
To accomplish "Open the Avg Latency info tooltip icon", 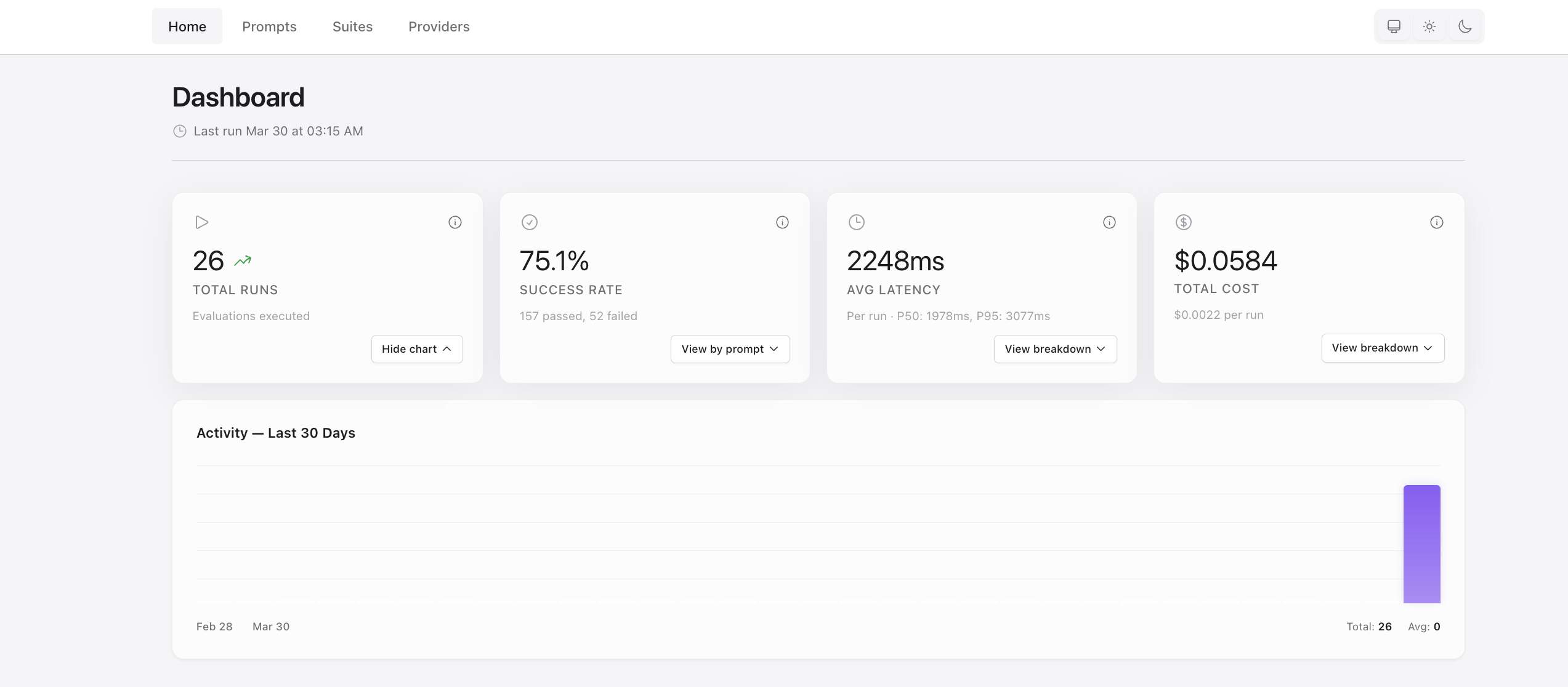I will click(x=1109, y=222).
